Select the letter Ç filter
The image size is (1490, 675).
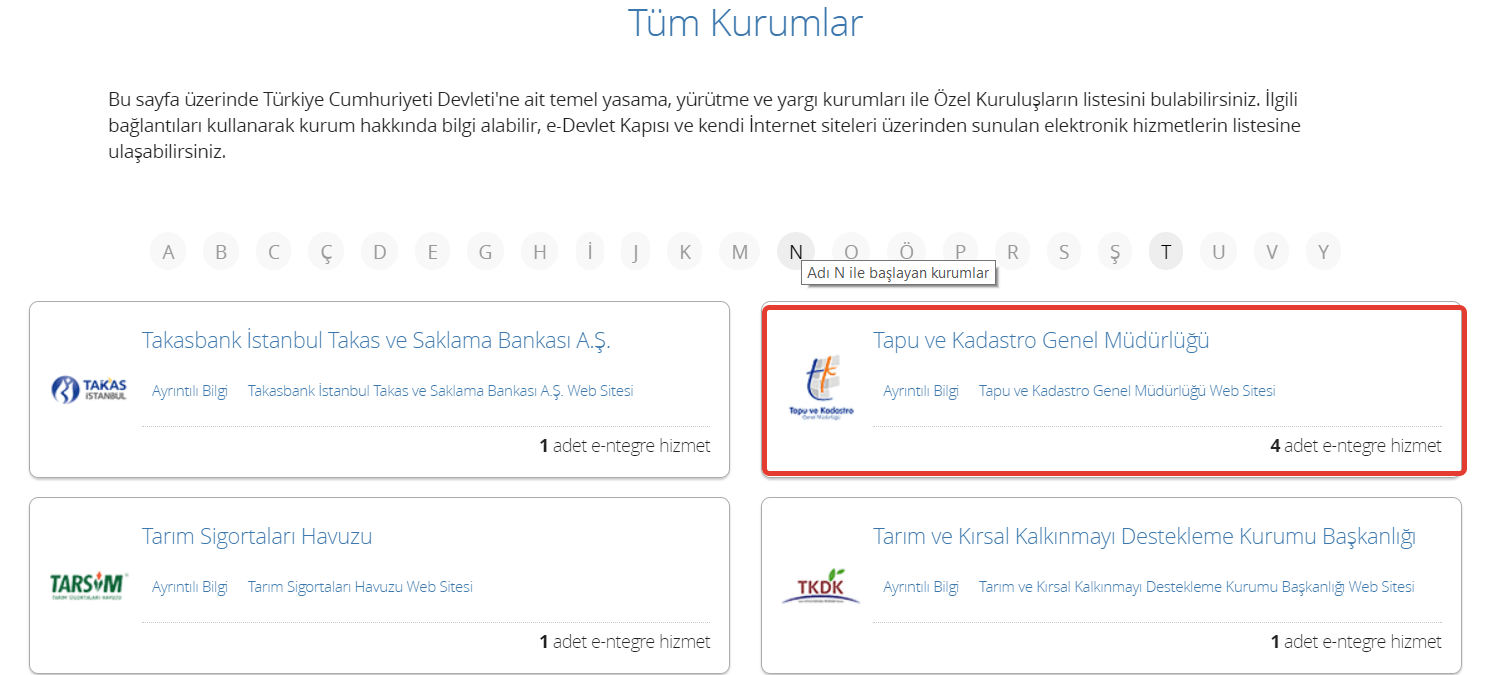[325, 251]
